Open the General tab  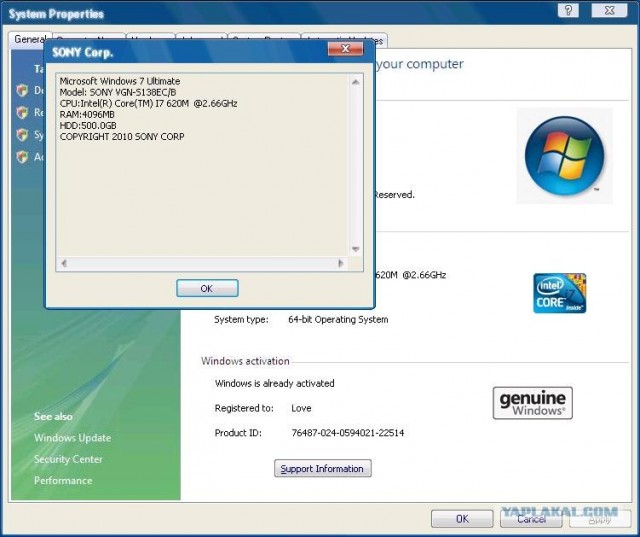[29, 40]
